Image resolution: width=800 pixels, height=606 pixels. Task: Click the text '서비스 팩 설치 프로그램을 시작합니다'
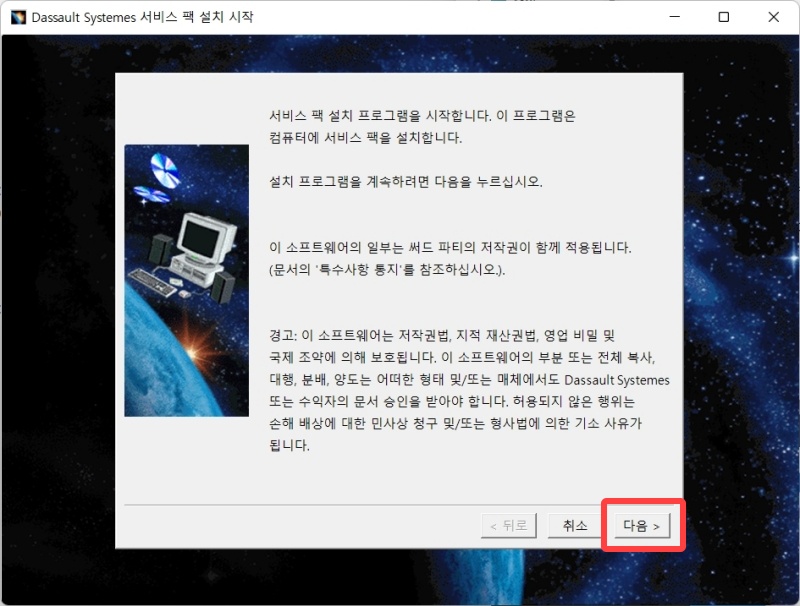tap(380, 115)
